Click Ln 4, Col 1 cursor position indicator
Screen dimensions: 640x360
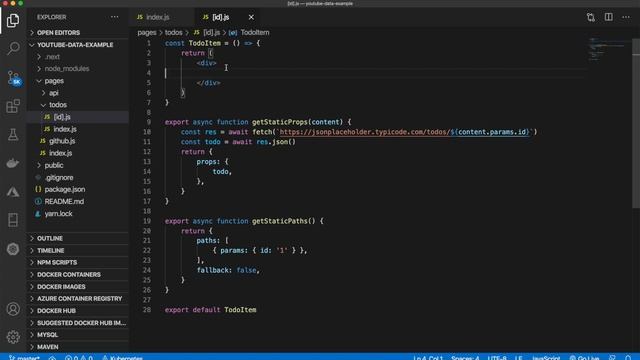[428, 358]
